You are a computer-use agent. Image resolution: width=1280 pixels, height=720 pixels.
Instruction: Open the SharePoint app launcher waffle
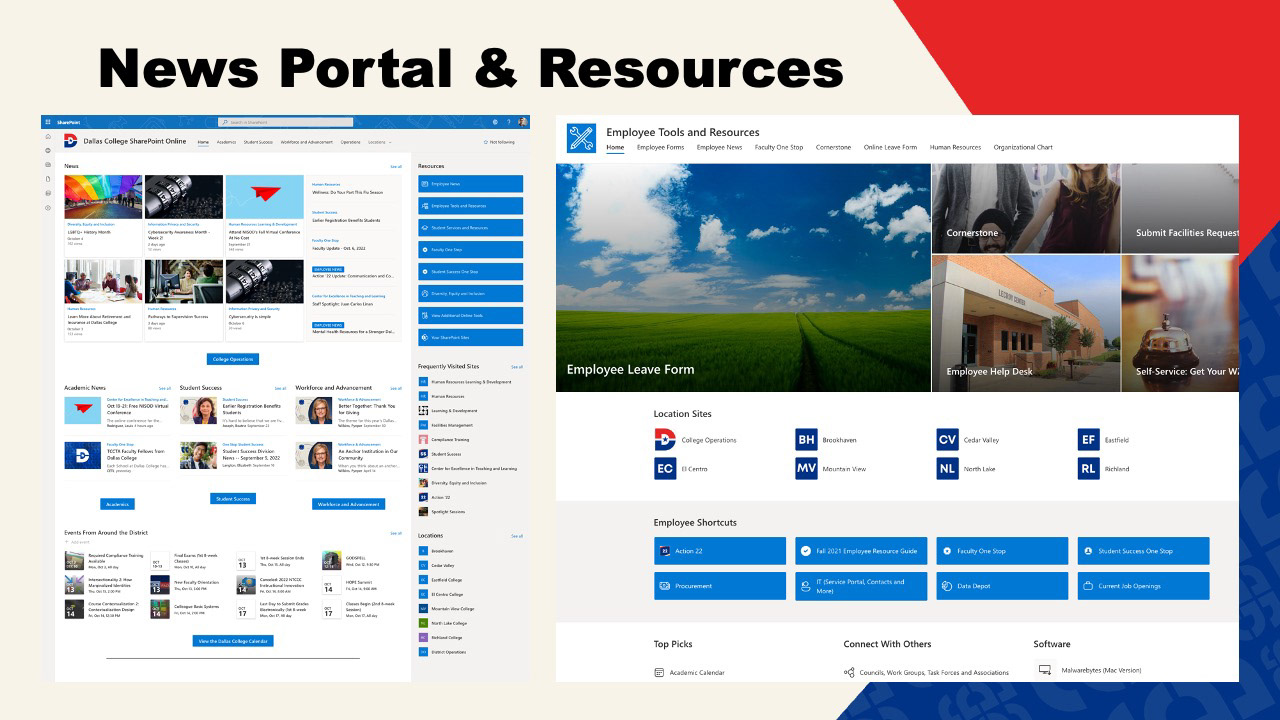(47, 122)
